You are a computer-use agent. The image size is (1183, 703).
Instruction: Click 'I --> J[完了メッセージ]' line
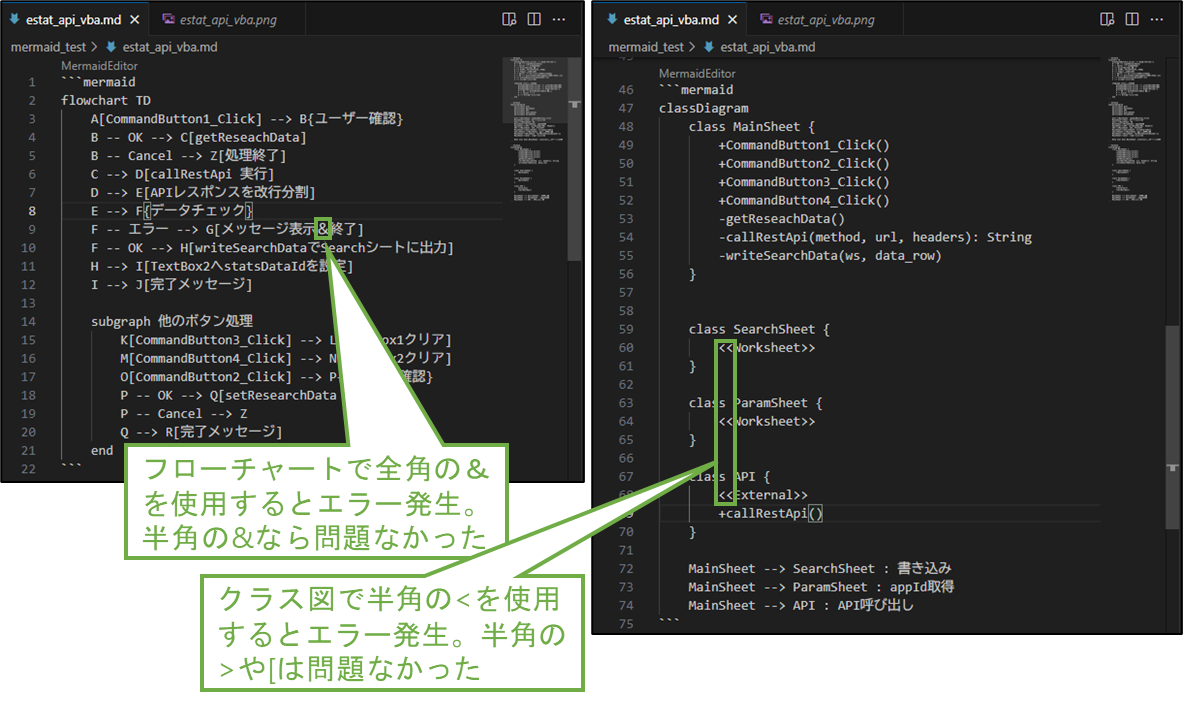tap(171, 285)
